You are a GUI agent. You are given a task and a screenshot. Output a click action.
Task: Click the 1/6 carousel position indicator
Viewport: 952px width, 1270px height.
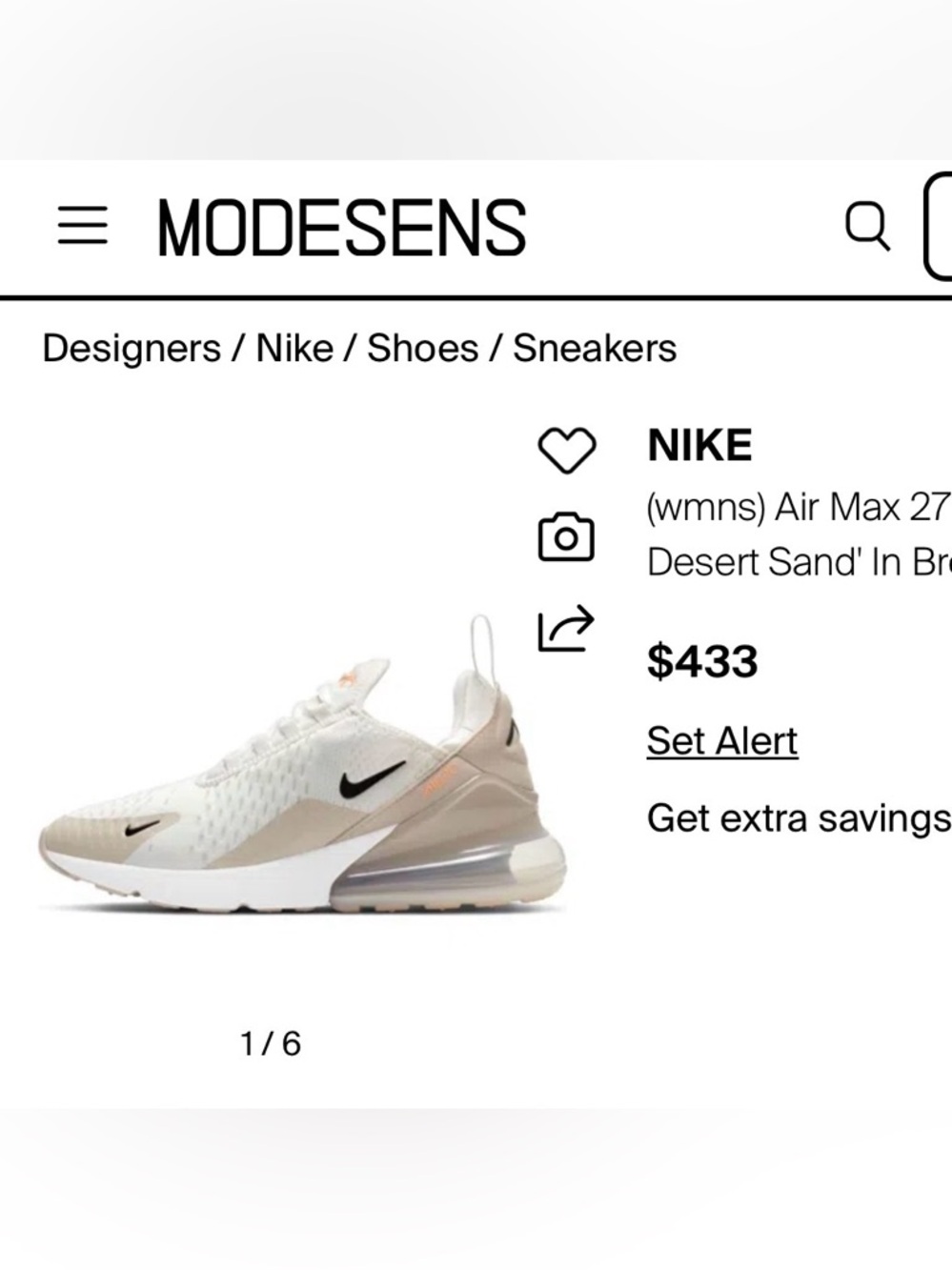coord(272,1041)
